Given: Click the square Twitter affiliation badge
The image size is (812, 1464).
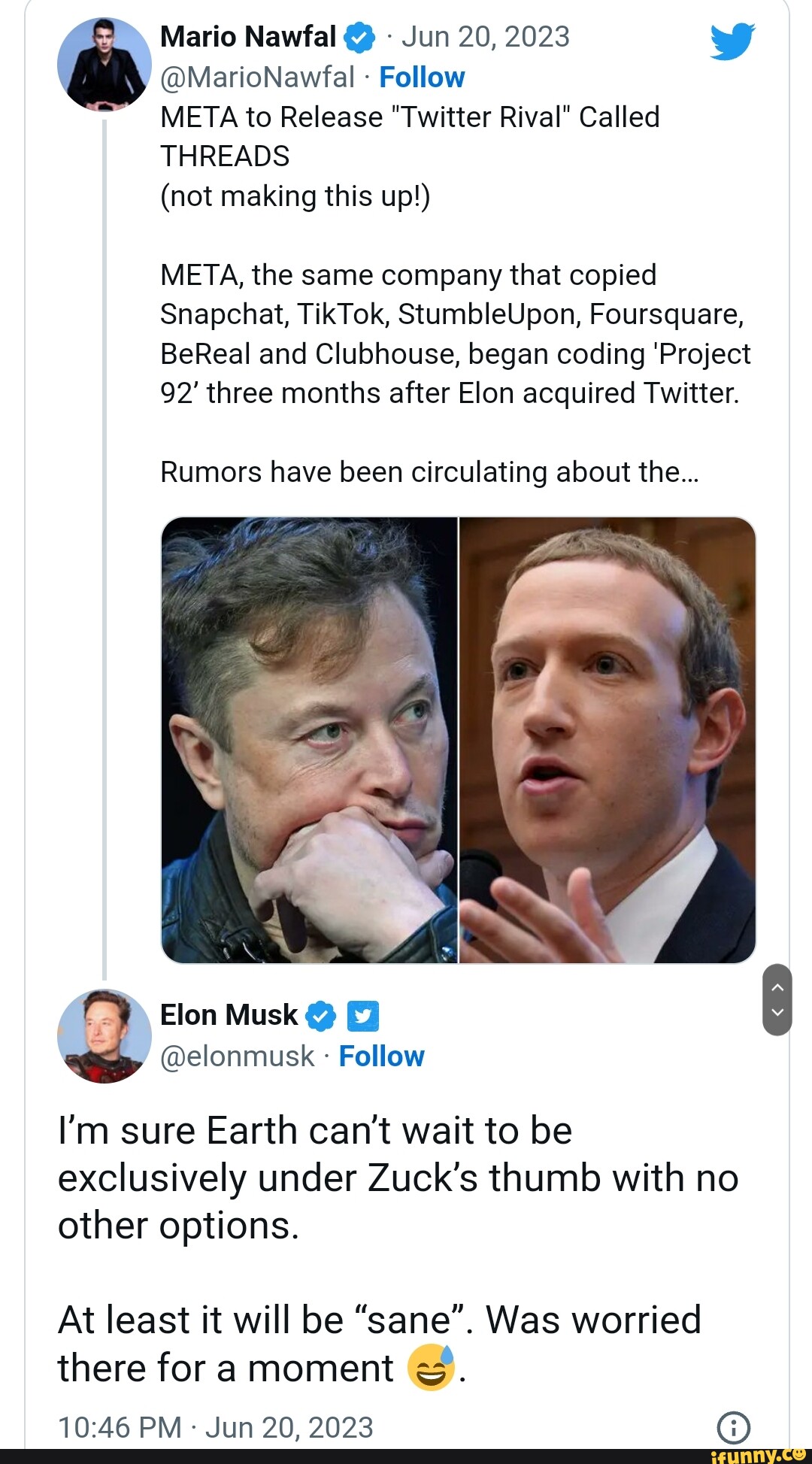Looking at the screenshot, I should (x=362, y=1016).
